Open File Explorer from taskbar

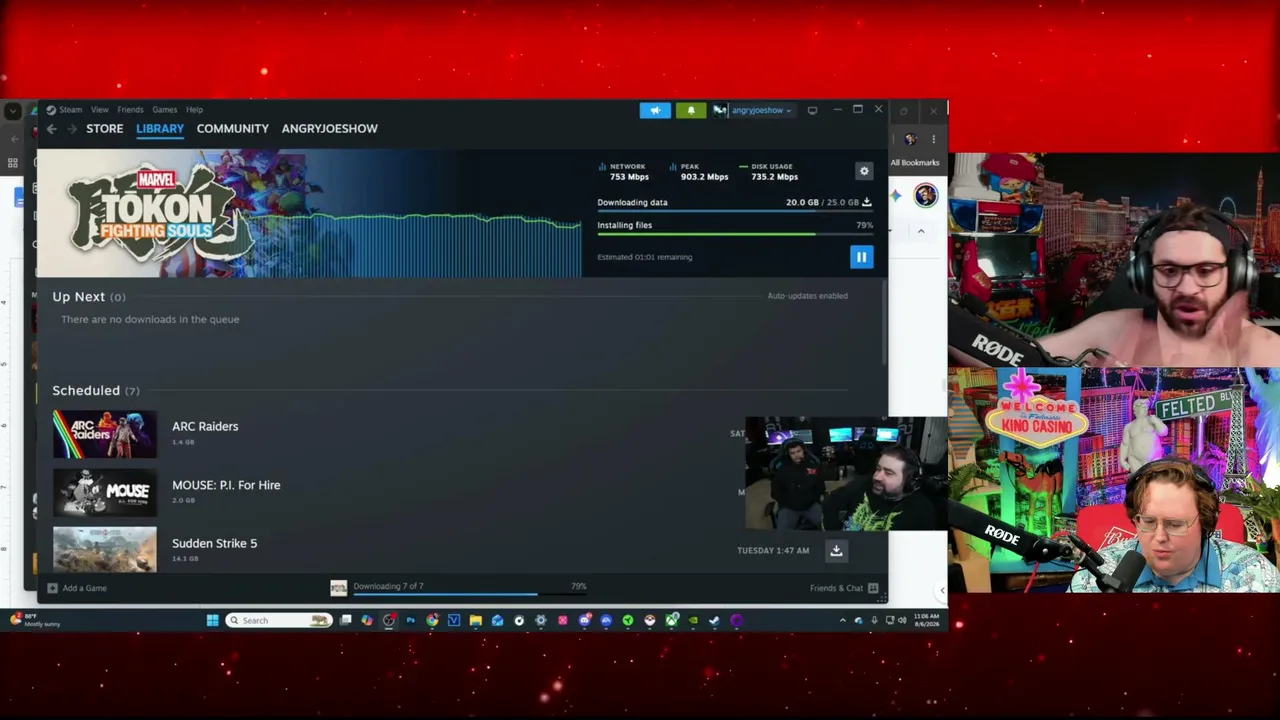[x=475, y=621]
